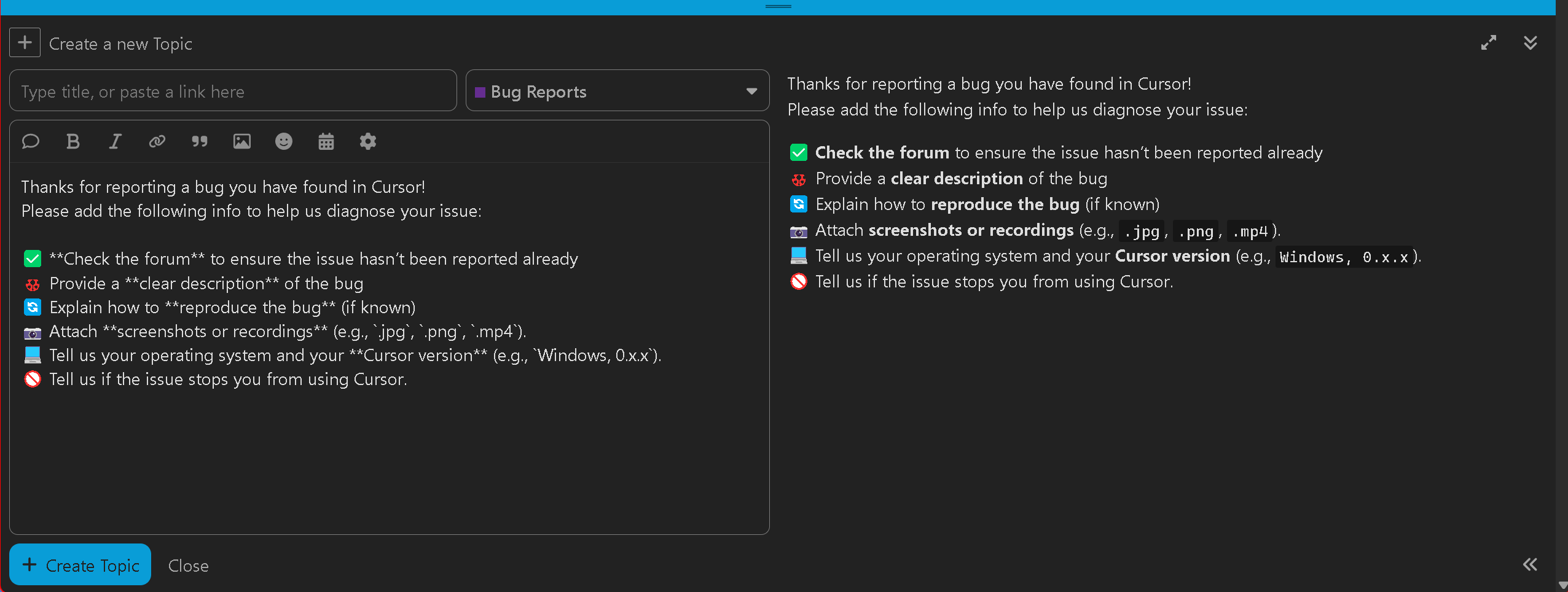The width and height of the screenshot is (1568, 592).
Task: Click preview text 'Check the forum'
Action: (882, 152)
